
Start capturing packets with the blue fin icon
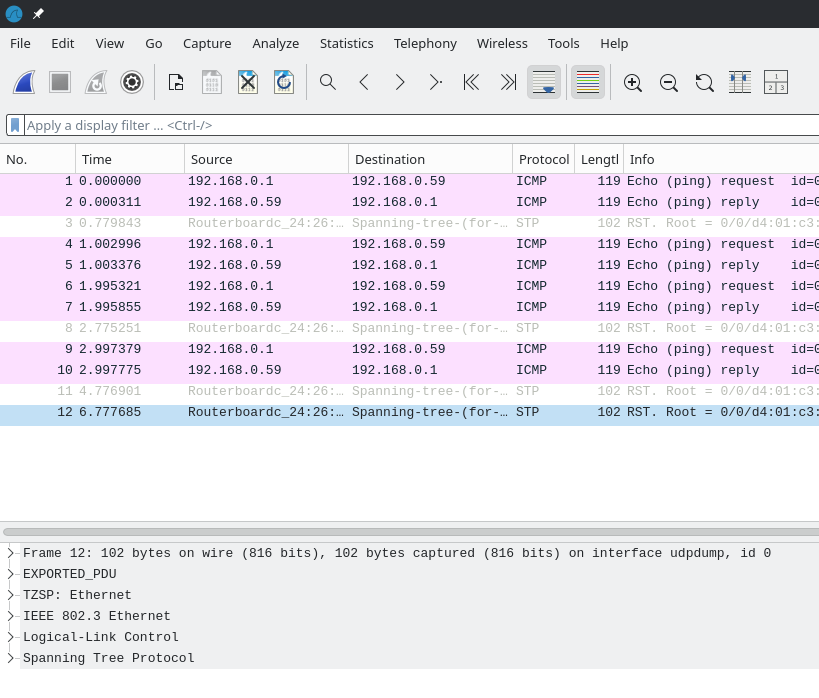[24, 82]
